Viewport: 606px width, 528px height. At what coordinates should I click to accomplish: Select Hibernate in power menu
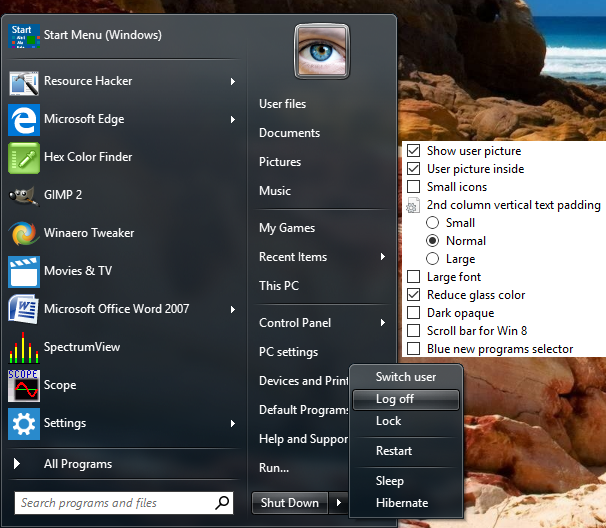402,503
